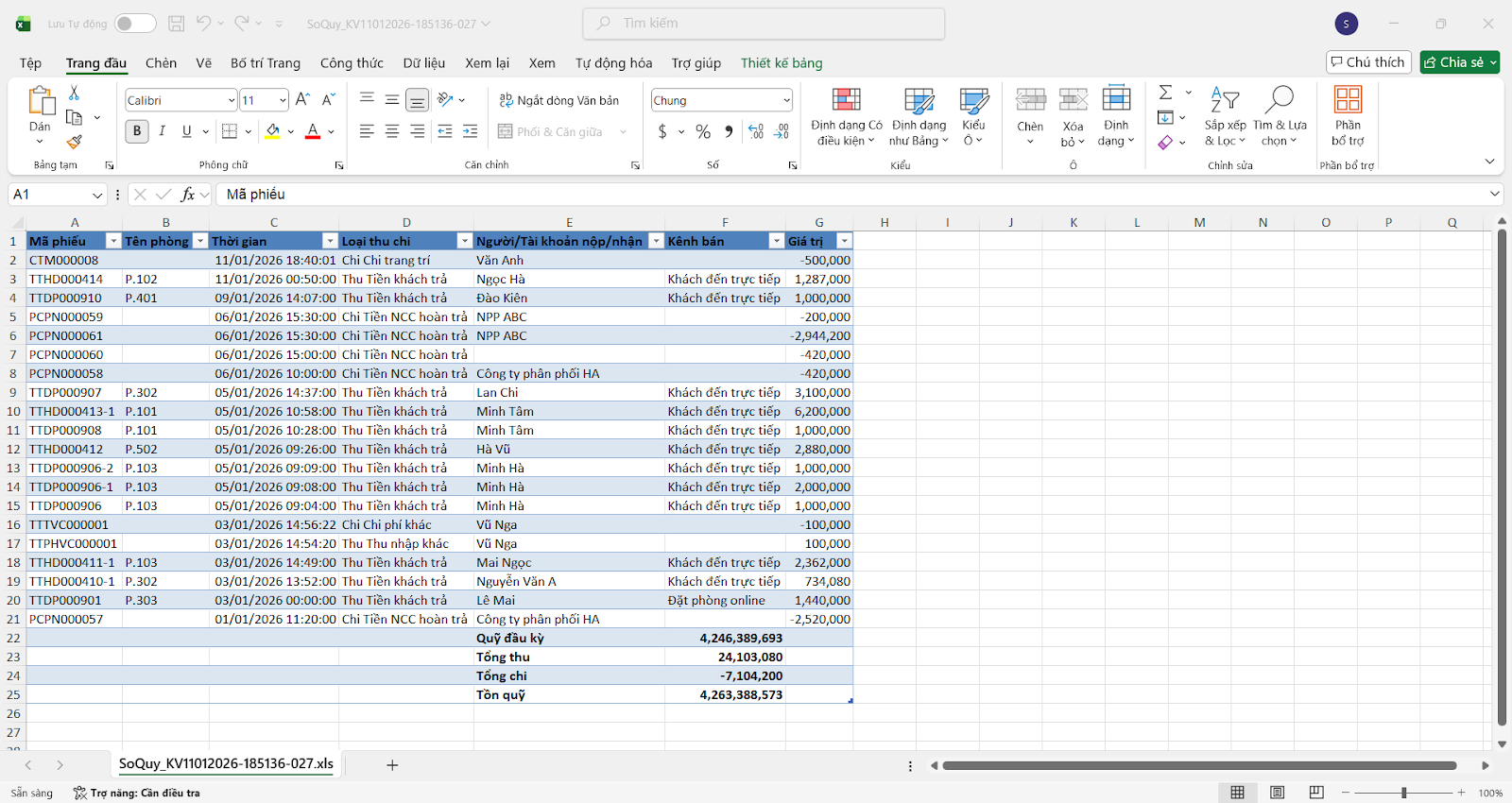Switch to the Dữ liệu tab

point(423,63)
